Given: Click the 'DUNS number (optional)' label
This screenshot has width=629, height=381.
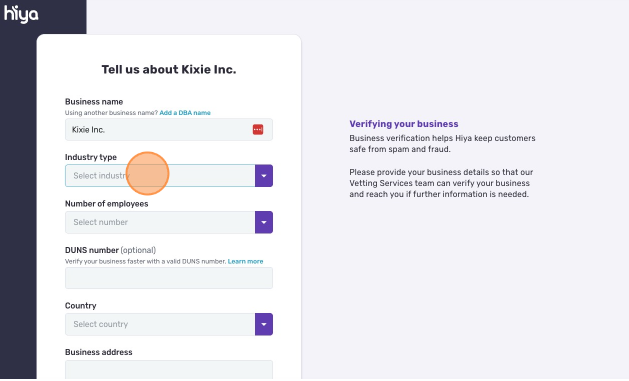Looking at the screenshot, I should 110,250.
